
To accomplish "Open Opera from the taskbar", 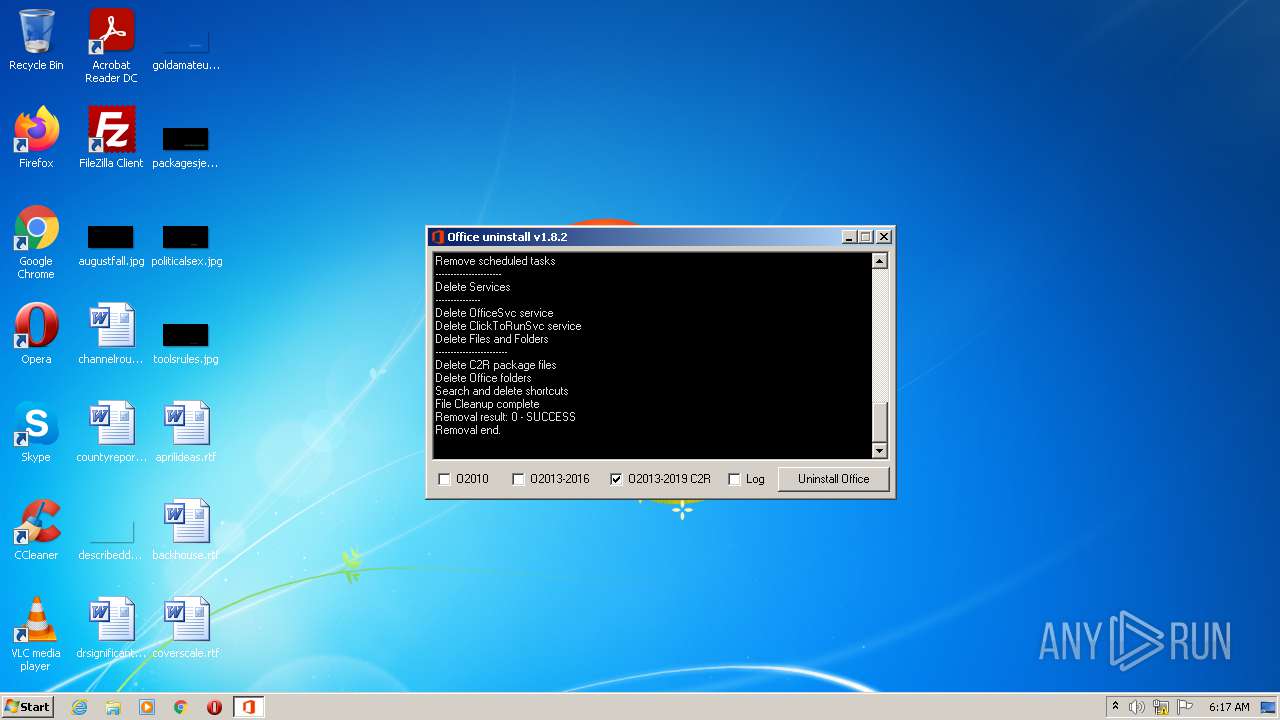I will coord(214,707).
